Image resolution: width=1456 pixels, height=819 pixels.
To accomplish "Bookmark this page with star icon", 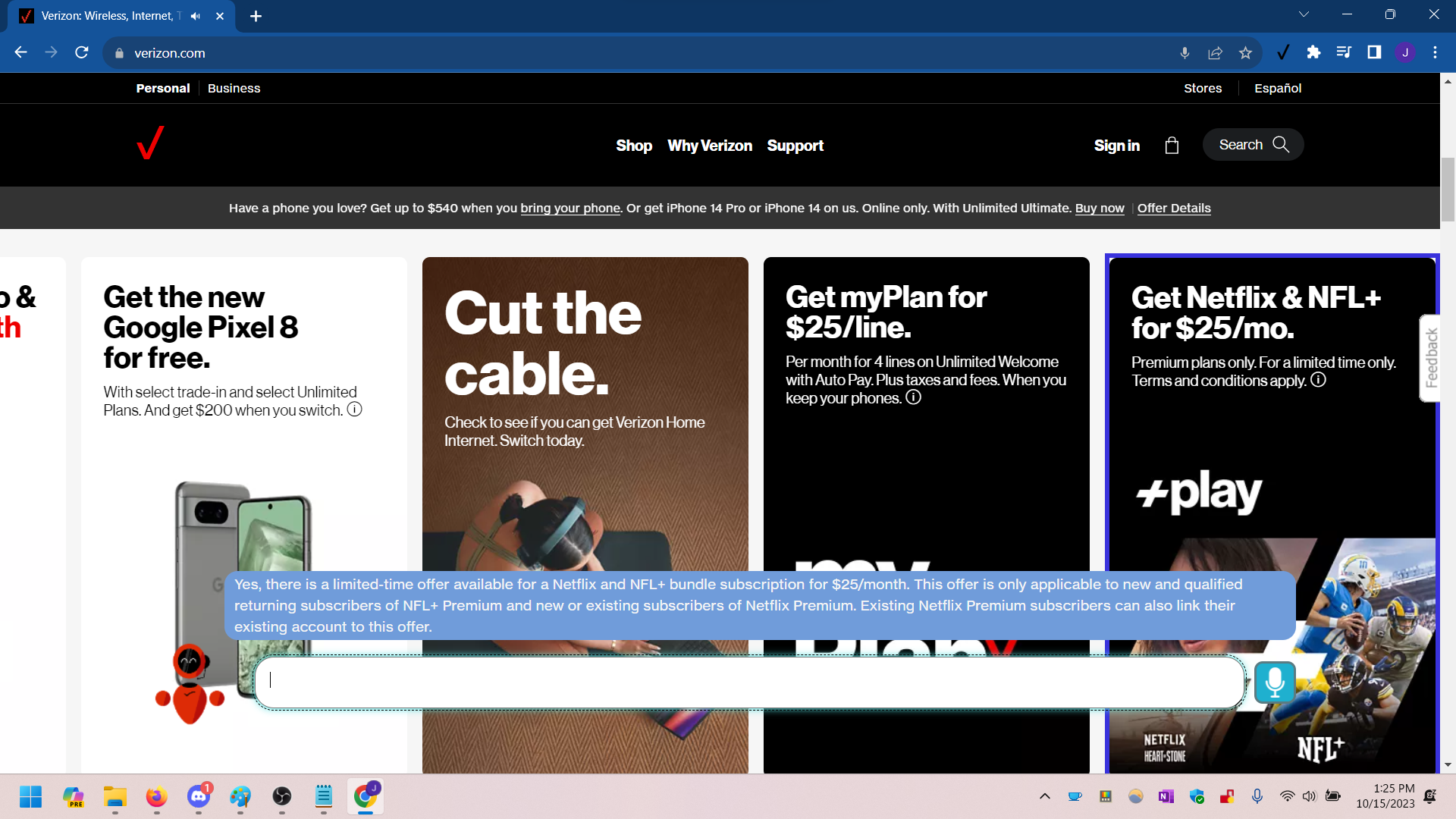I will pyautogui.click(x=1245, y=53).
